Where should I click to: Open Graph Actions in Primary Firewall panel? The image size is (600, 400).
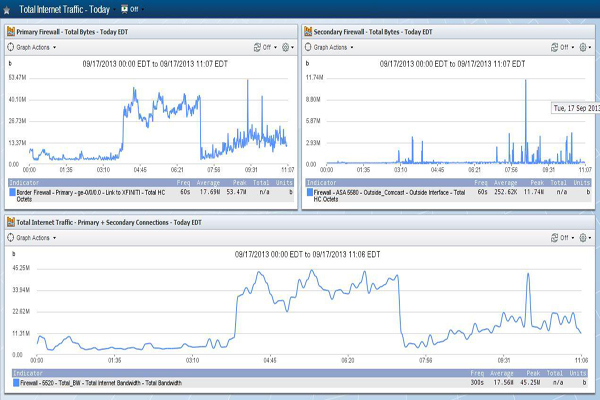(35, 47)
